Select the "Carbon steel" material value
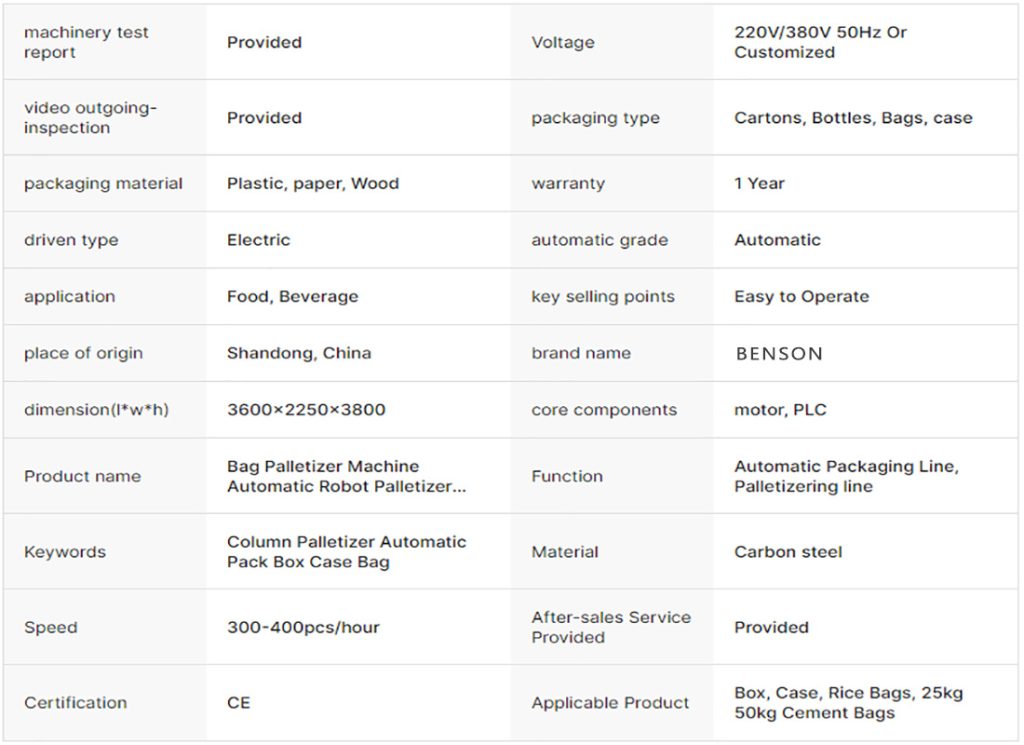This screenshot has height=745, width=1024. click(x=788, y=552)
